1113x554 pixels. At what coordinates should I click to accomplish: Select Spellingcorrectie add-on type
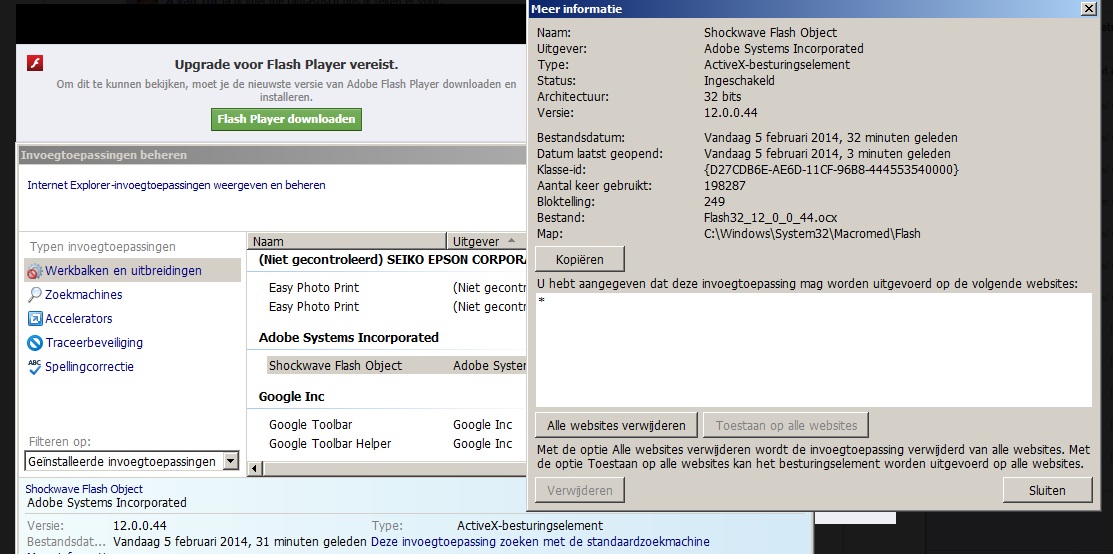click(x=89, y=367)
